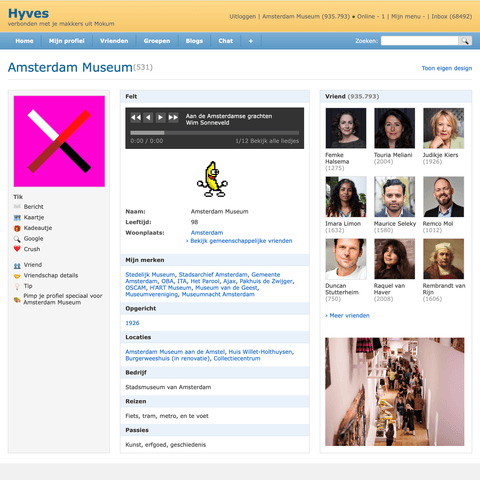Click the Vriend people icon
This screenshot has width=480, height=480.
point(17,265)
